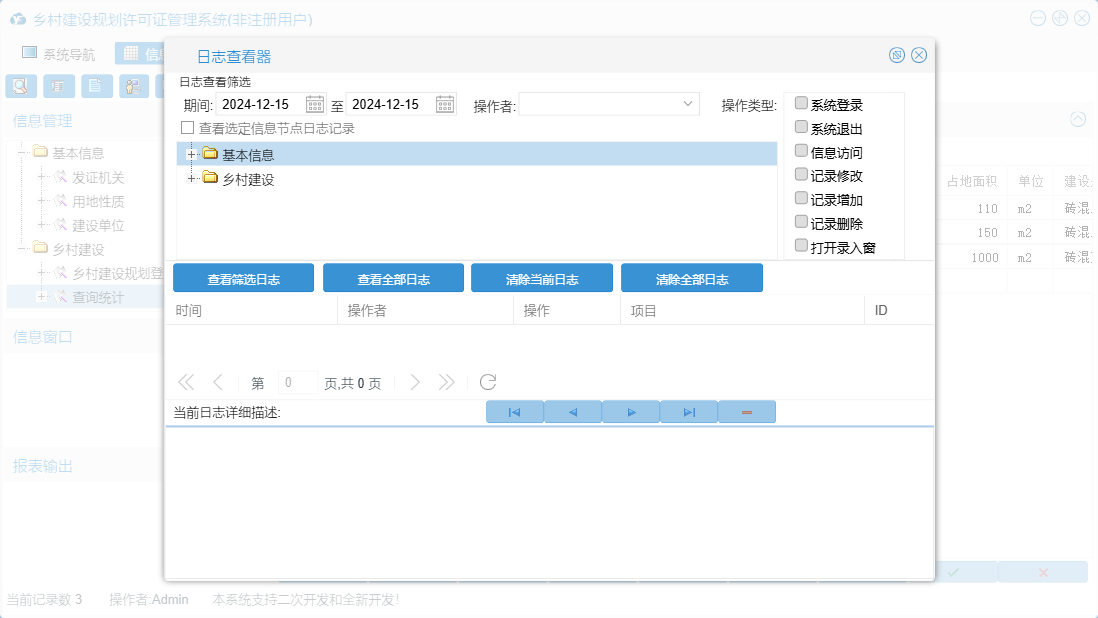Click the delete log record minus button
The image size is (1098, 618).
click(x=747, y=412)
